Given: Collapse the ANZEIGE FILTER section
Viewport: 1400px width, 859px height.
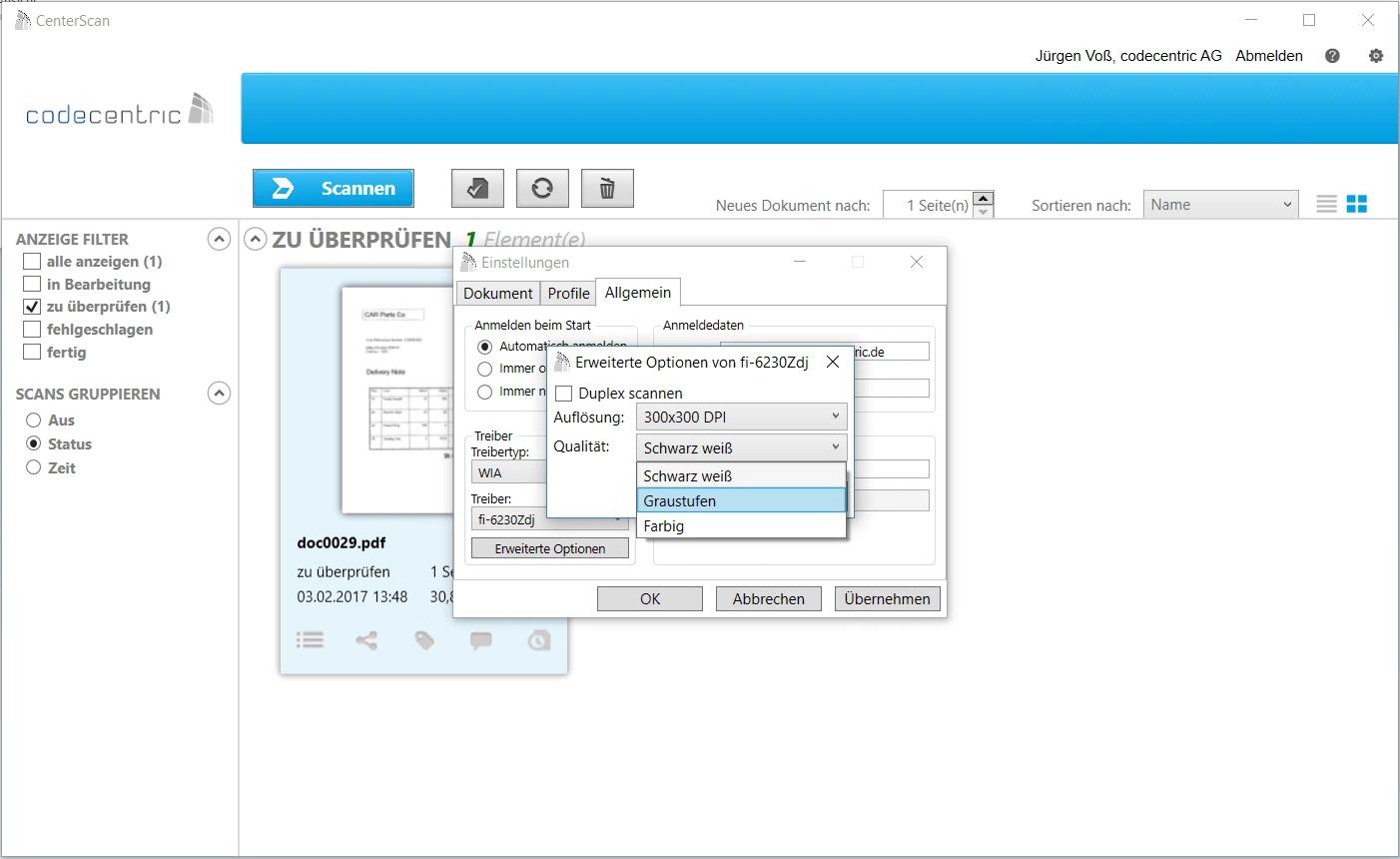Looking at the screenshot, I should pyautogui.click(x=219, y=239).
